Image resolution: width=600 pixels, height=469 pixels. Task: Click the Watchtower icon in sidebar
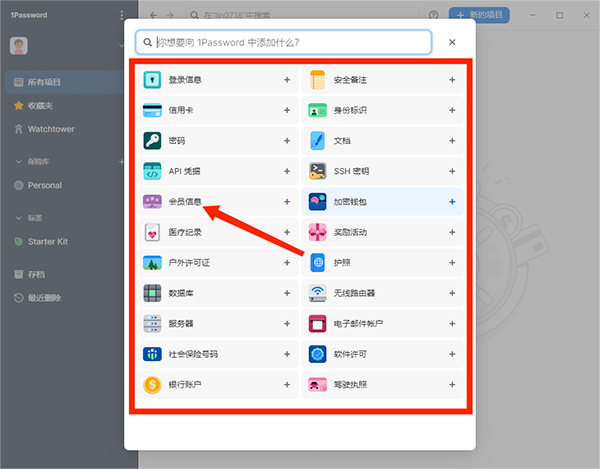tap(18, 129)
